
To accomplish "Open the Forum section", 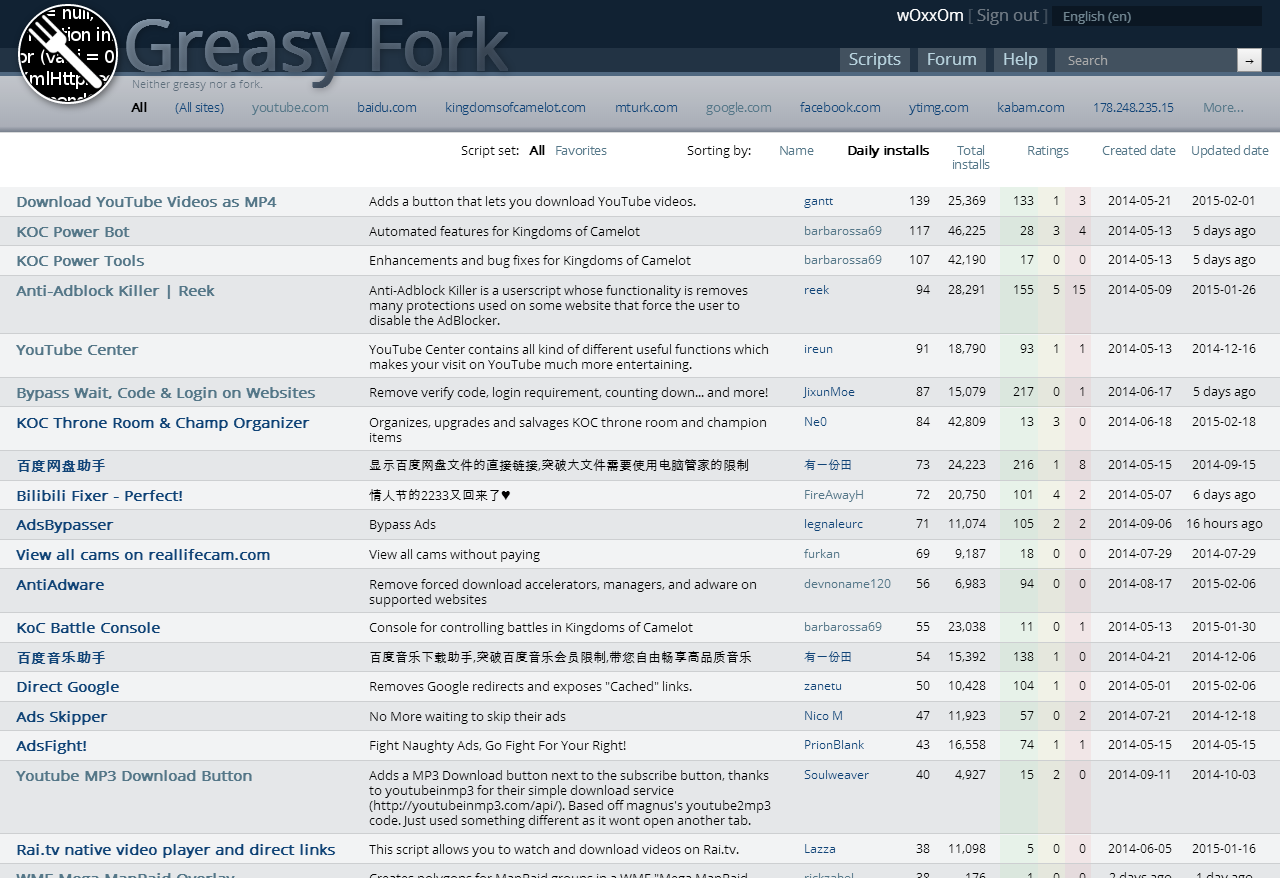I will click(951, 59).
